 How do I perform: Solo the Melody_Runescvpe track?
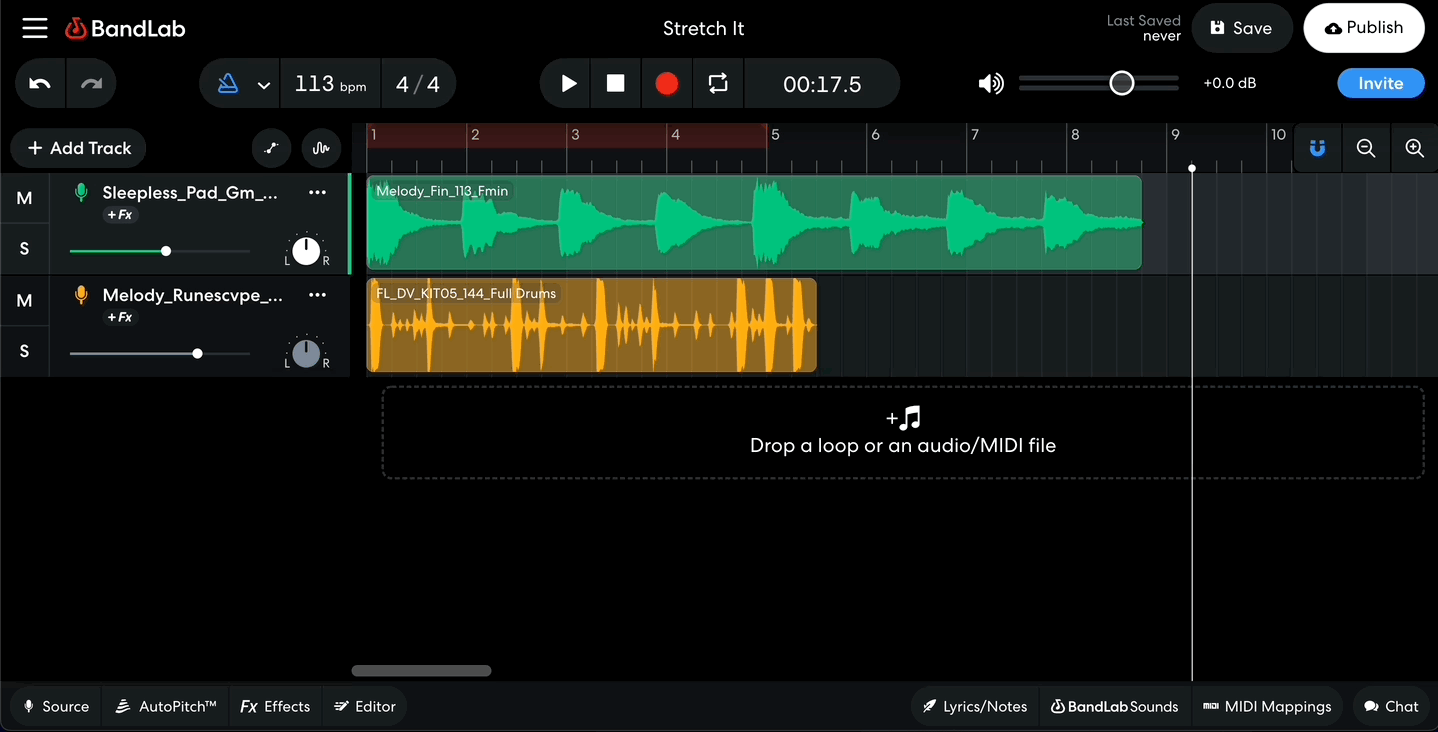tap(24, 351)
